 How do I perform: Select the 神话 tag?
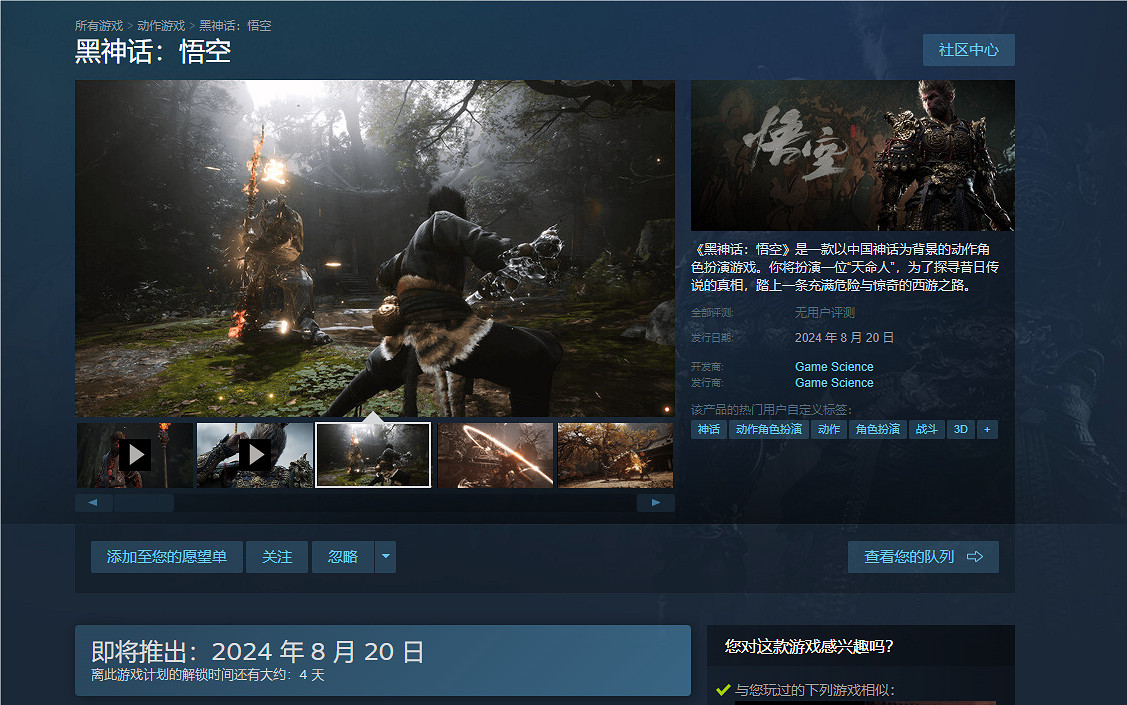(x=709, y=429)
